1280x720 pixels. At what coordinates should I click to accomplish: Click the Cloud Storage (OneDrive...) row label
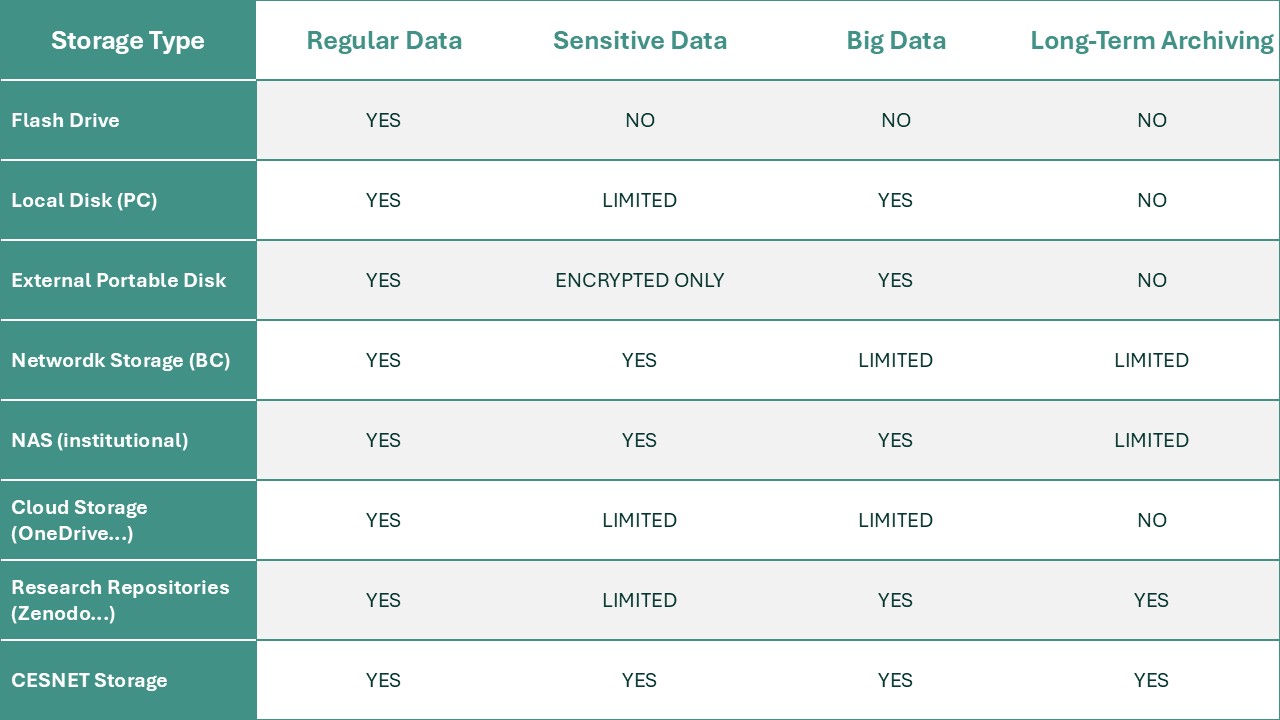tap(80, 520)
